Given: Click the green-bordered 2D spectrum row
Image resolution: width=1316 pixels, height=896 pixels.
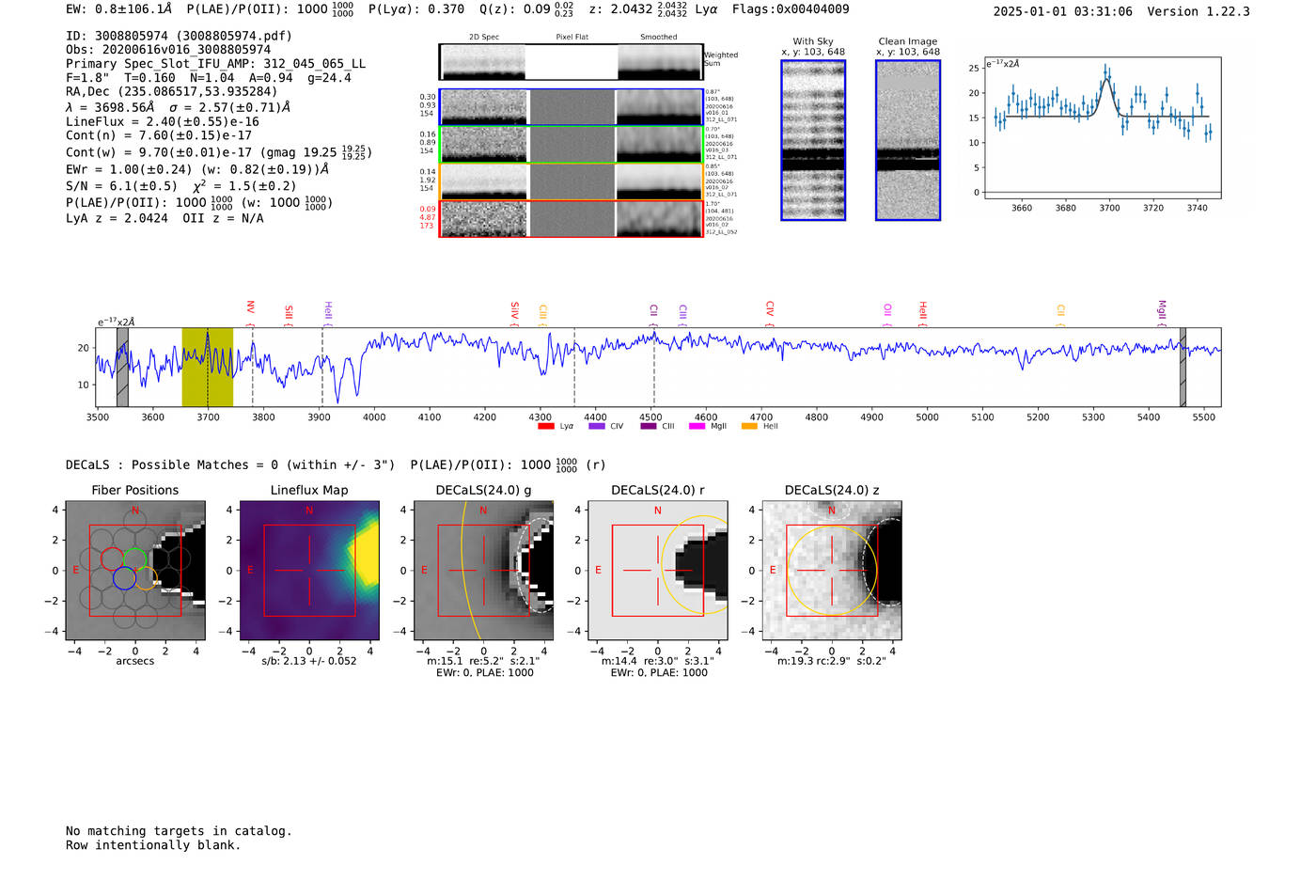Looking at the screenshot, I should [572, 144].
